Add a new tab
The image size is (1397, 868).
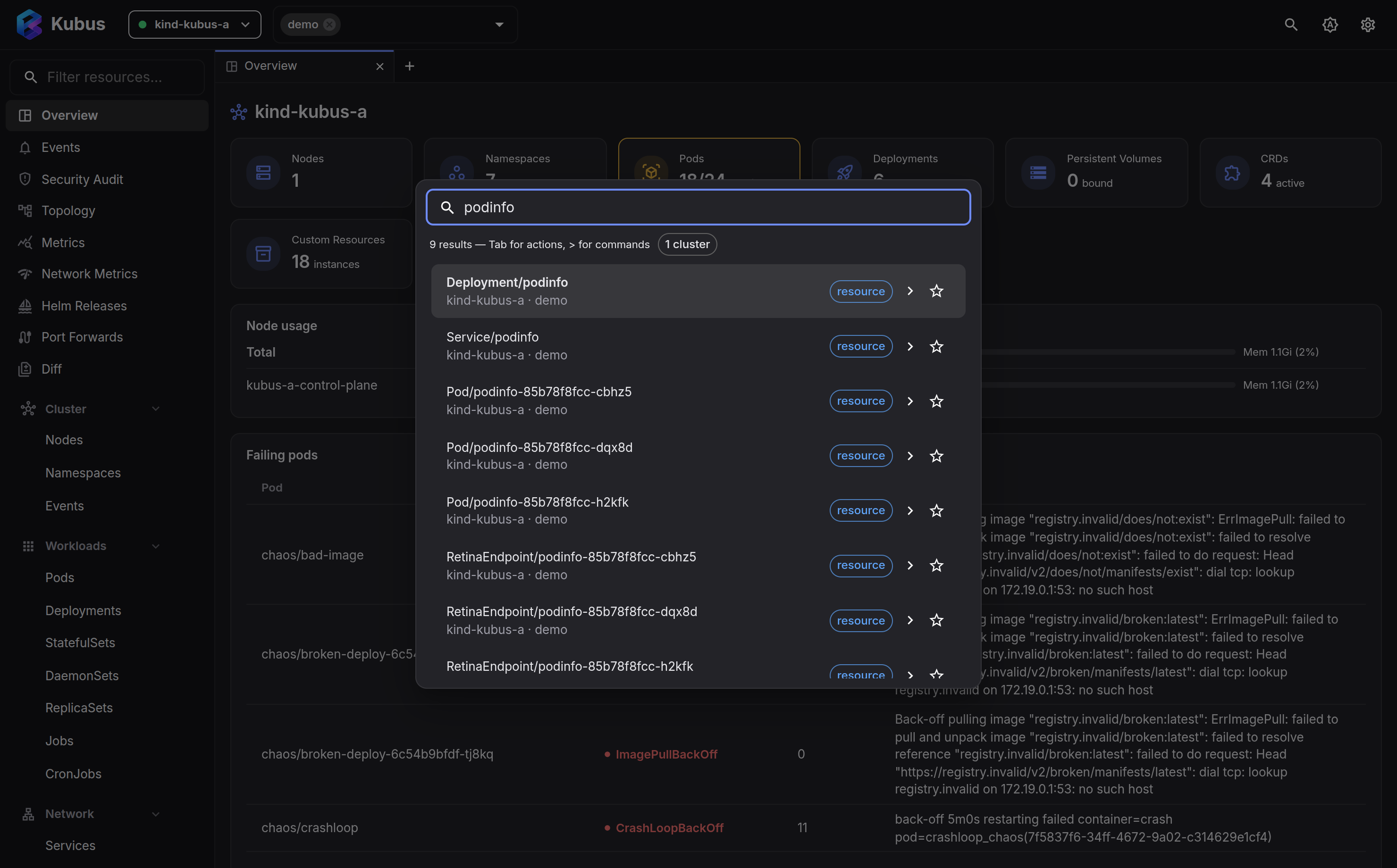[409, 66]
